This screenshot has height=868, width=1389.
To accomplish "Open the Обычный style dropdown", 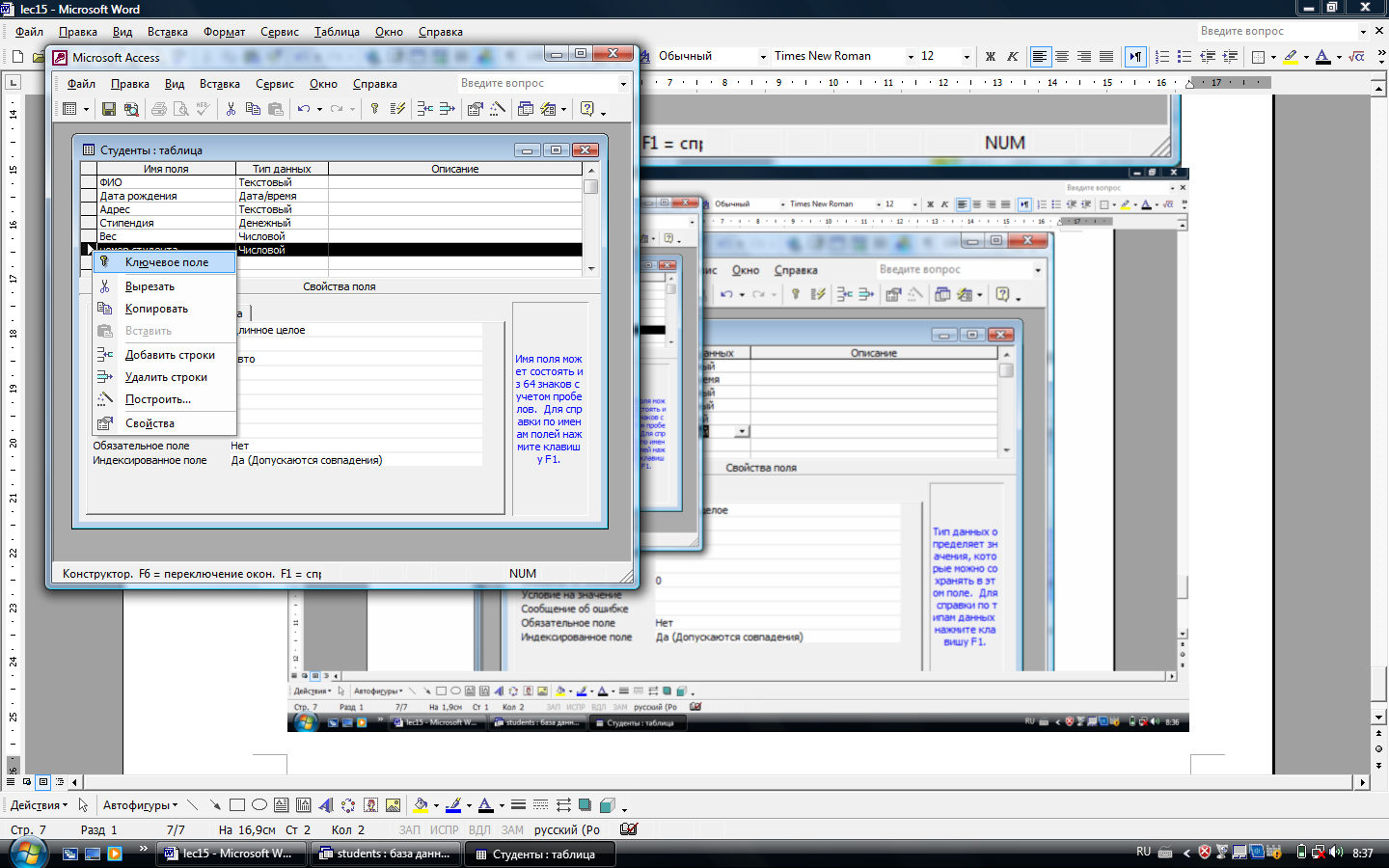I will tap(763, 57).
